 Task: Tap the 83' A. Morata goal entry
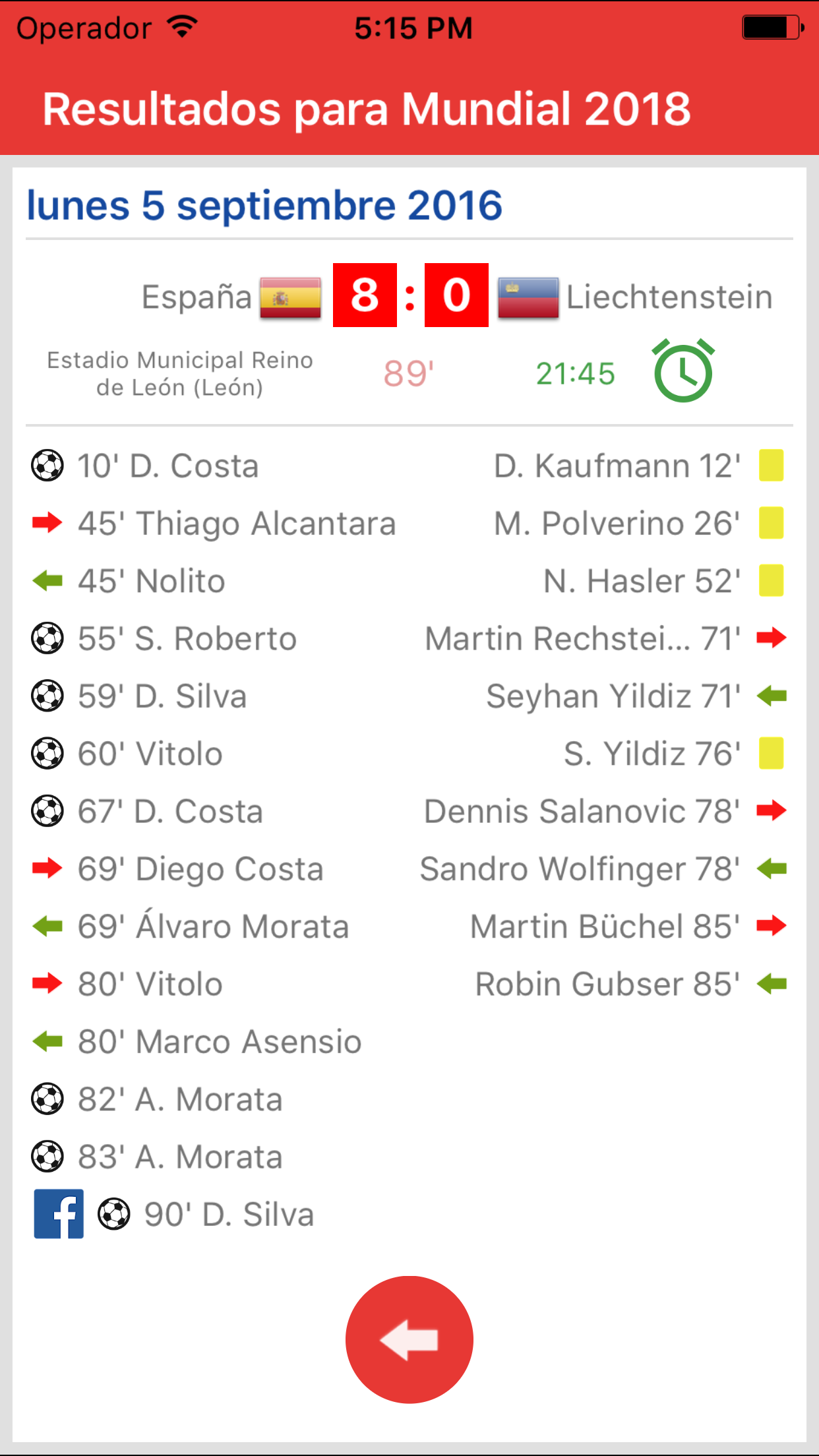tap(180, 1157)
